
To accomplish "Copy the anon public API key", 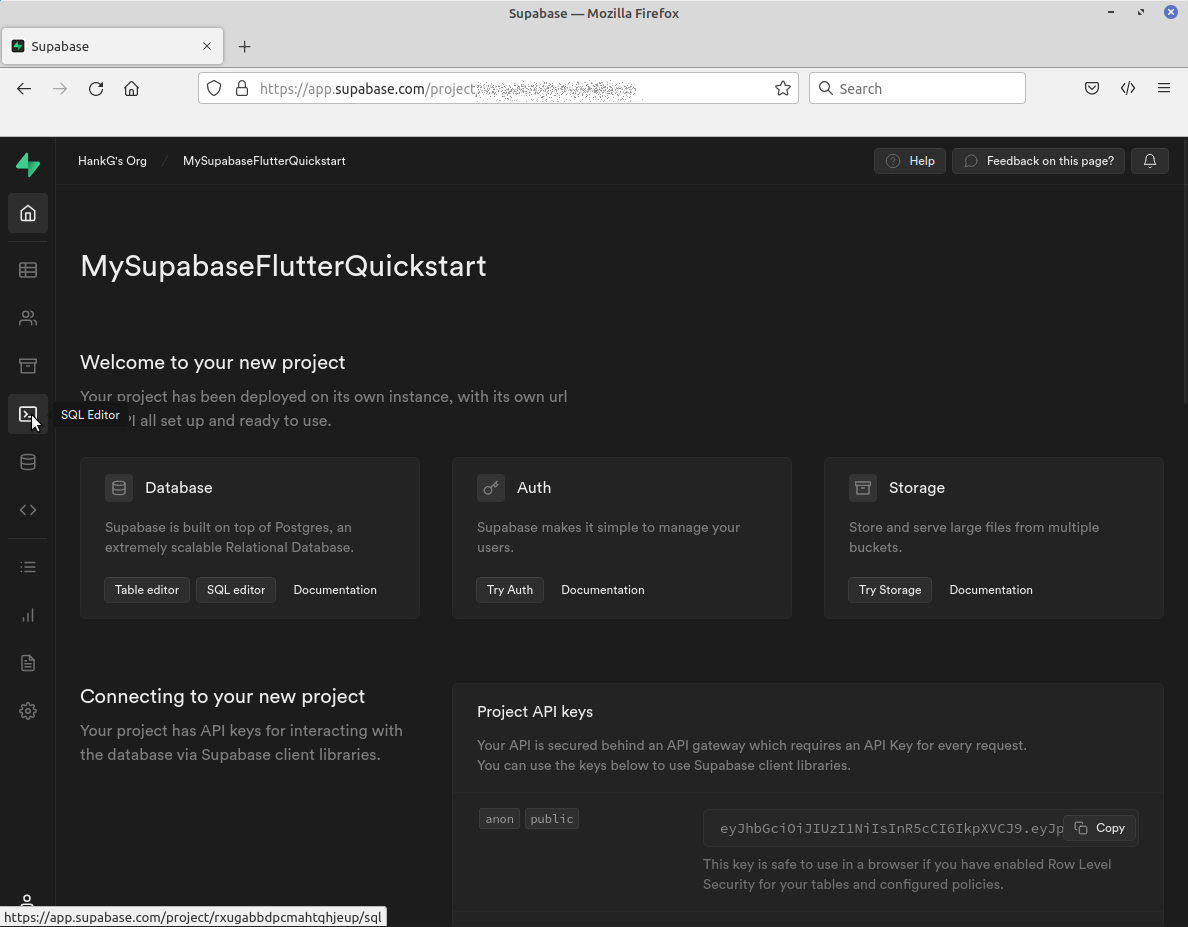I will point(1100,828).
